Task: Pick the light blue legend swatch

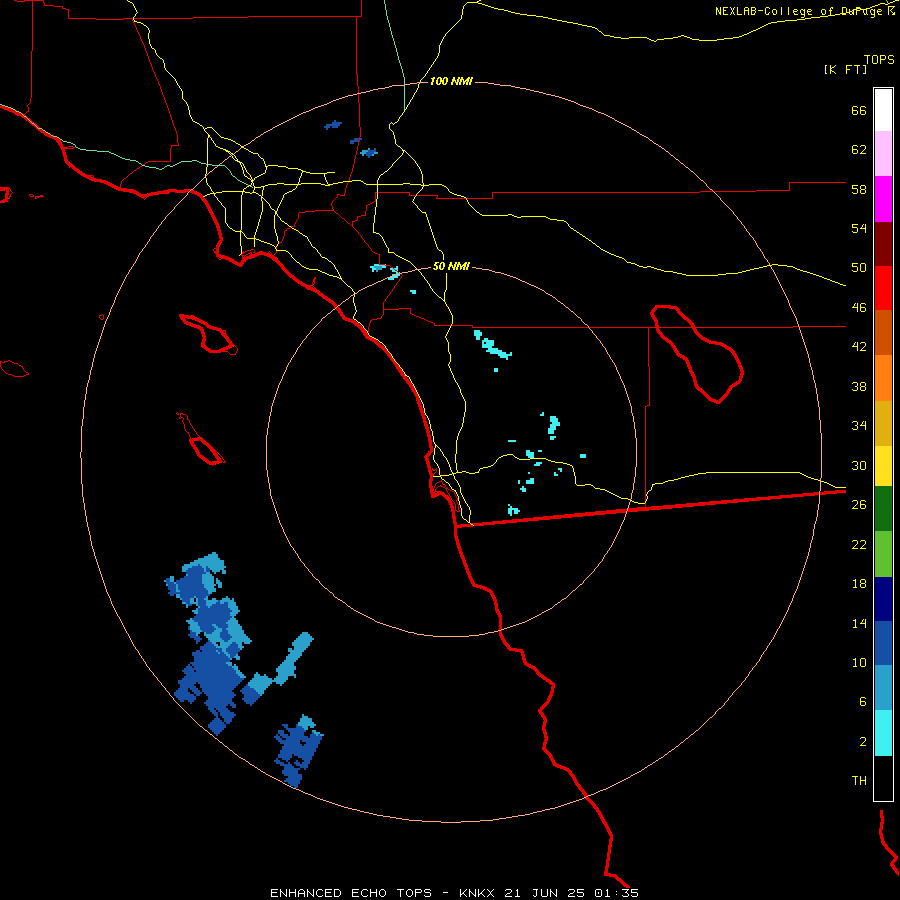Action: point(883,687)
